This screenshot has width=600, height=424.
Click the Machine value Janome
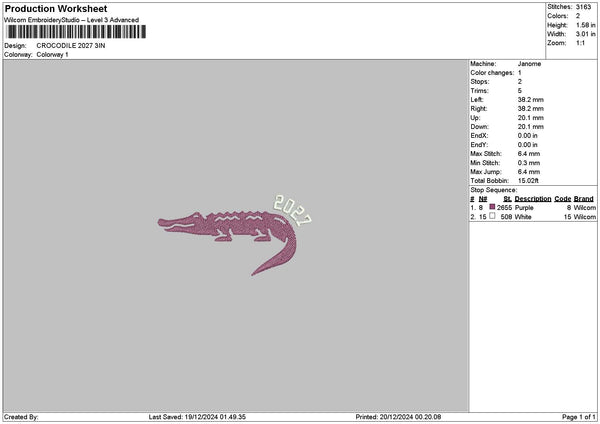pos(529,64)
